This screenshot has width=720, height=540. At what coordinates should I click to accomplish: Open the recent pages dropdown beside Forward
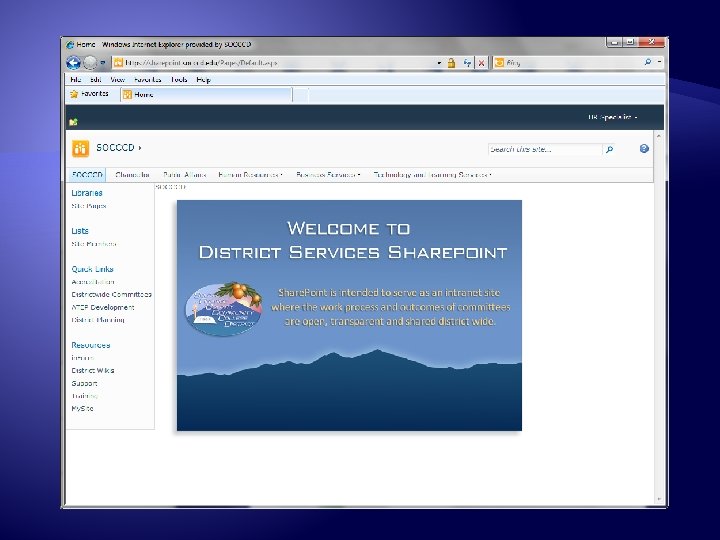coord(103,62)
